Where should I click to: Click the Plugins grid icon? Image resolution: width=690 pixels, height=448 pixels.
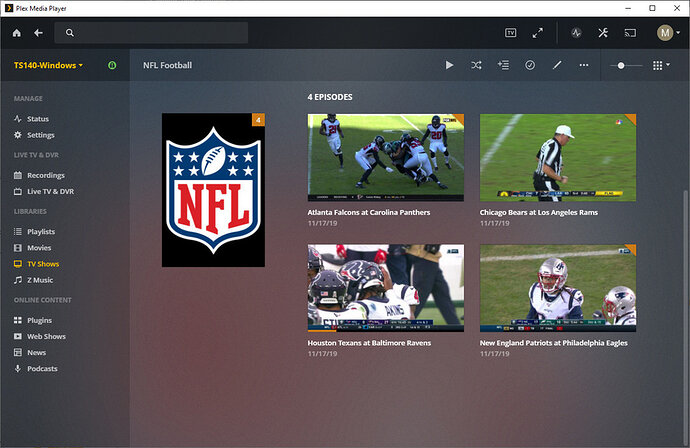[18, 320]
